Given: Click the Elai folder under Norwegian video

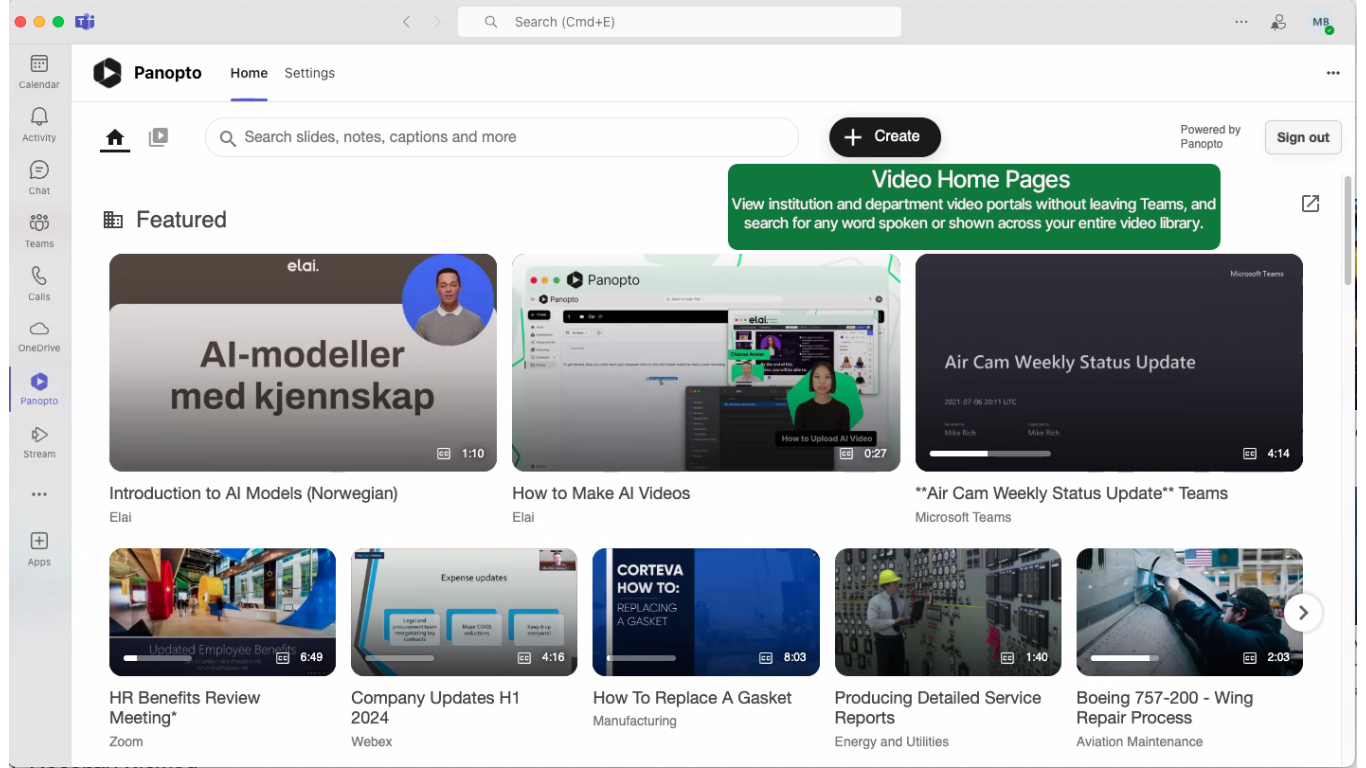Looking at the screenshot, I should tap(120, 517).
